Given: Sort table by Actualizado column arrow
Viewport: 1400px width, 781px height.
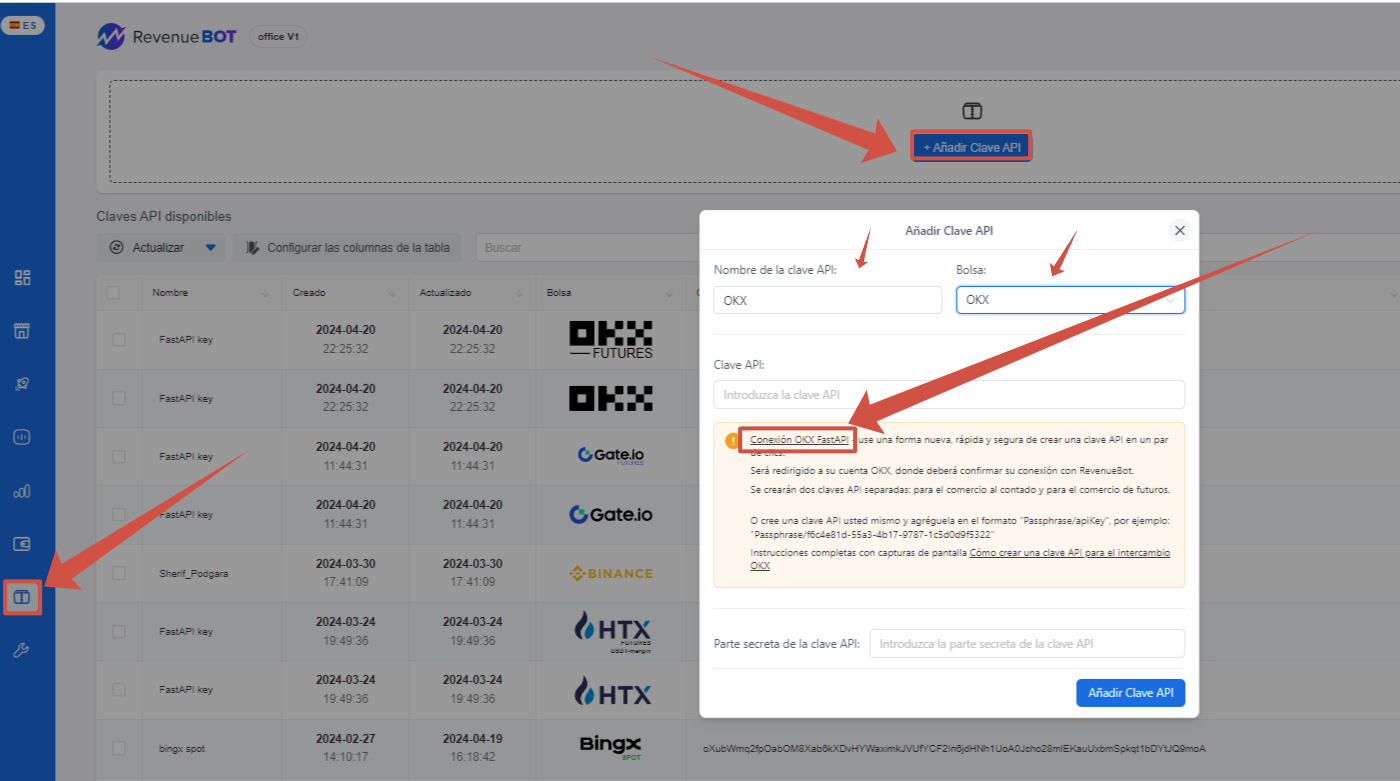Looking at the screenshot, I should pyautogui.click(x=519, y=293).
